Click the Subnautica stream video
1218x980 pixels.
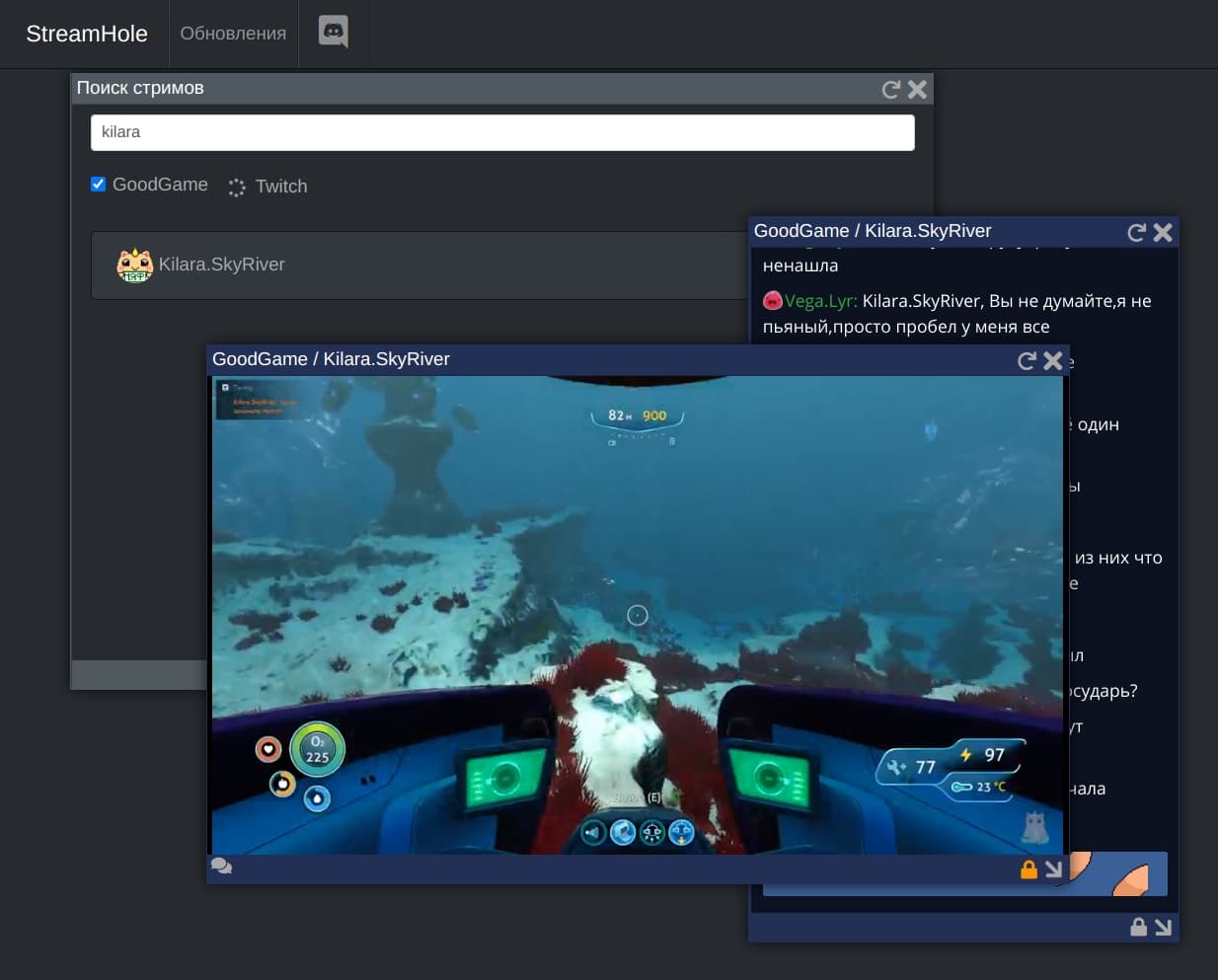coord(638,615)
